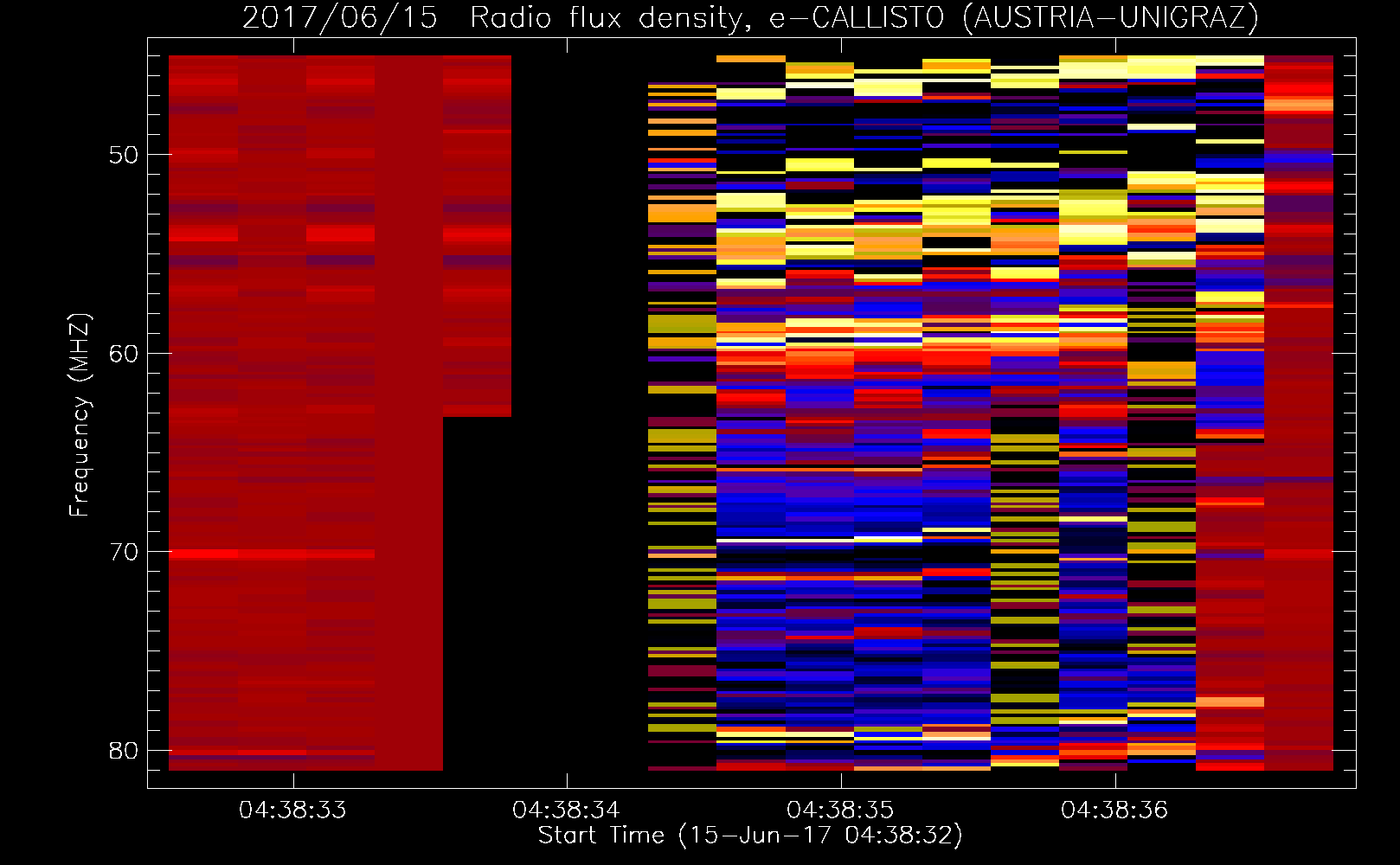Click the 60 frequency tick label
The height and width of the screenshot is (865, 1400).
click(x=124, y=353)
